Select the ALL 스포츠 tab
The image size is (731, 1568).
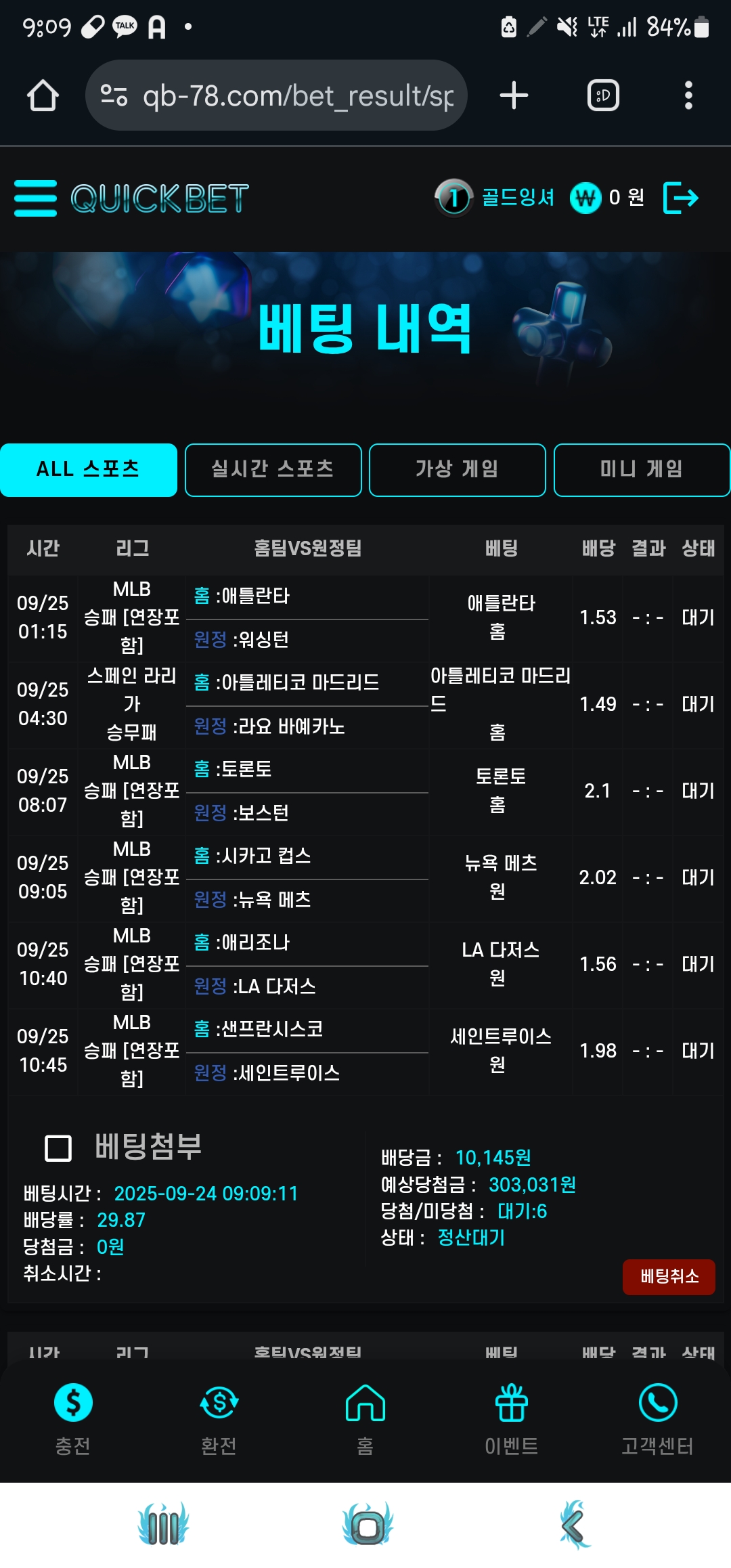pos(89,470)
